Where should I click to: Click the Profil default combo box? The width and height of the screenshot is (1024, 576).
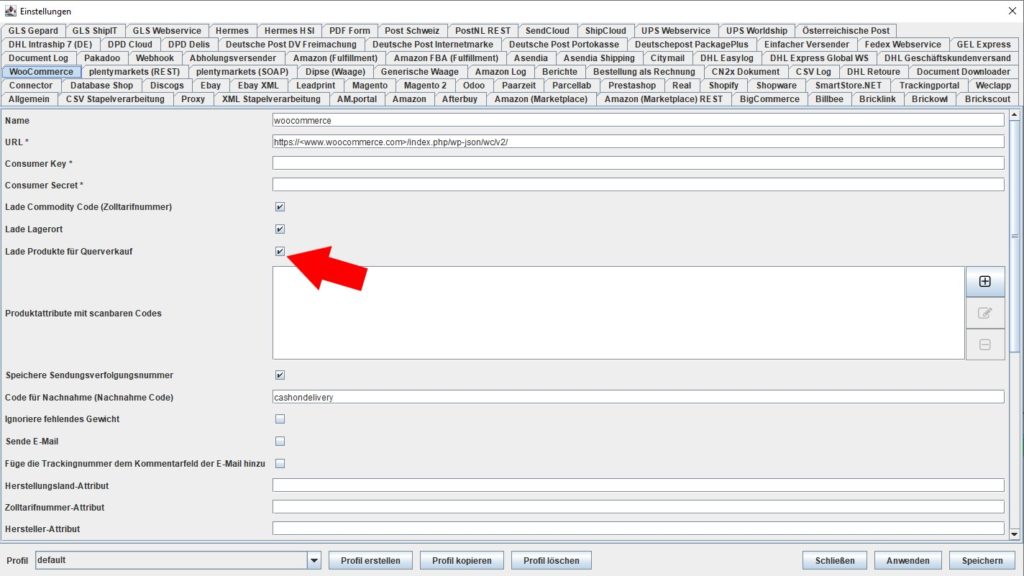(x=178, y=560)
